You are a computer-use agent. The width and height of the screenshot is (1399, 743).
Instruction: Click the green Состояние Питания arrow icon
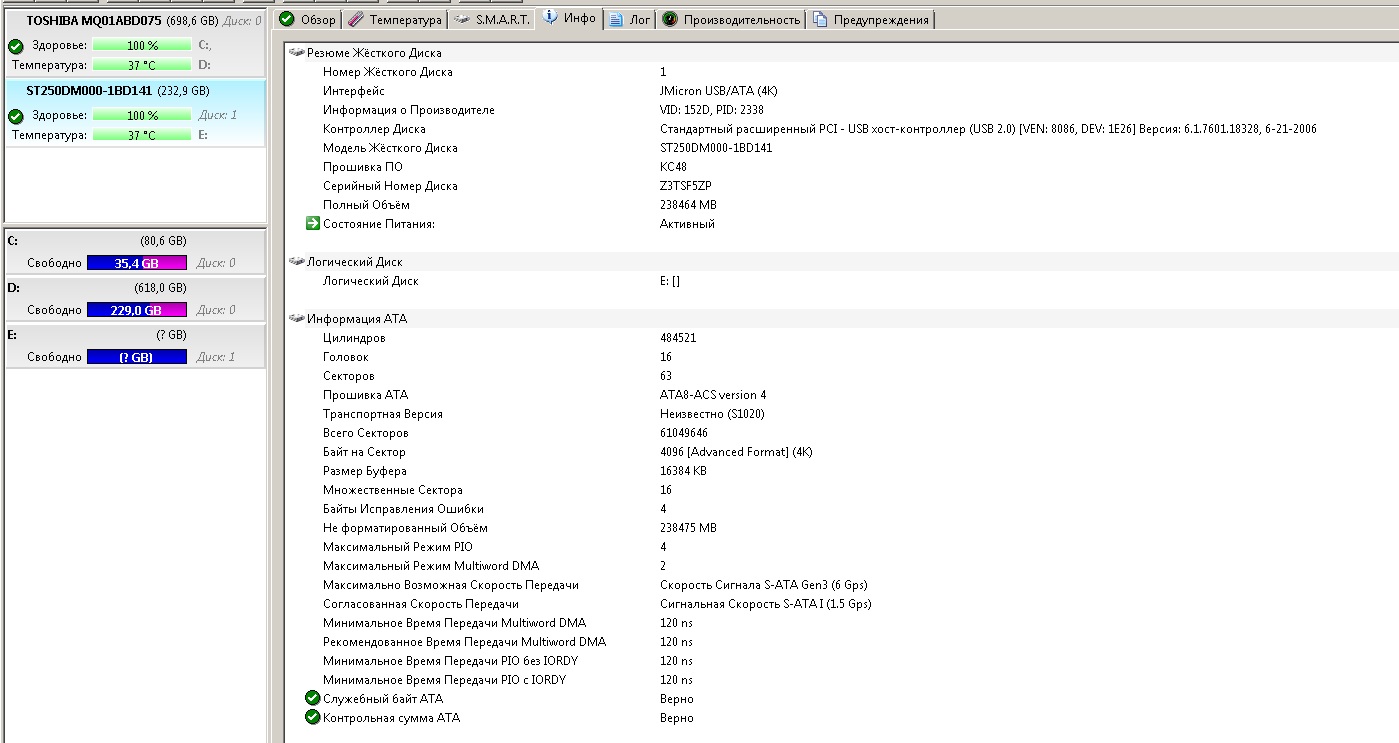(312, 224)
